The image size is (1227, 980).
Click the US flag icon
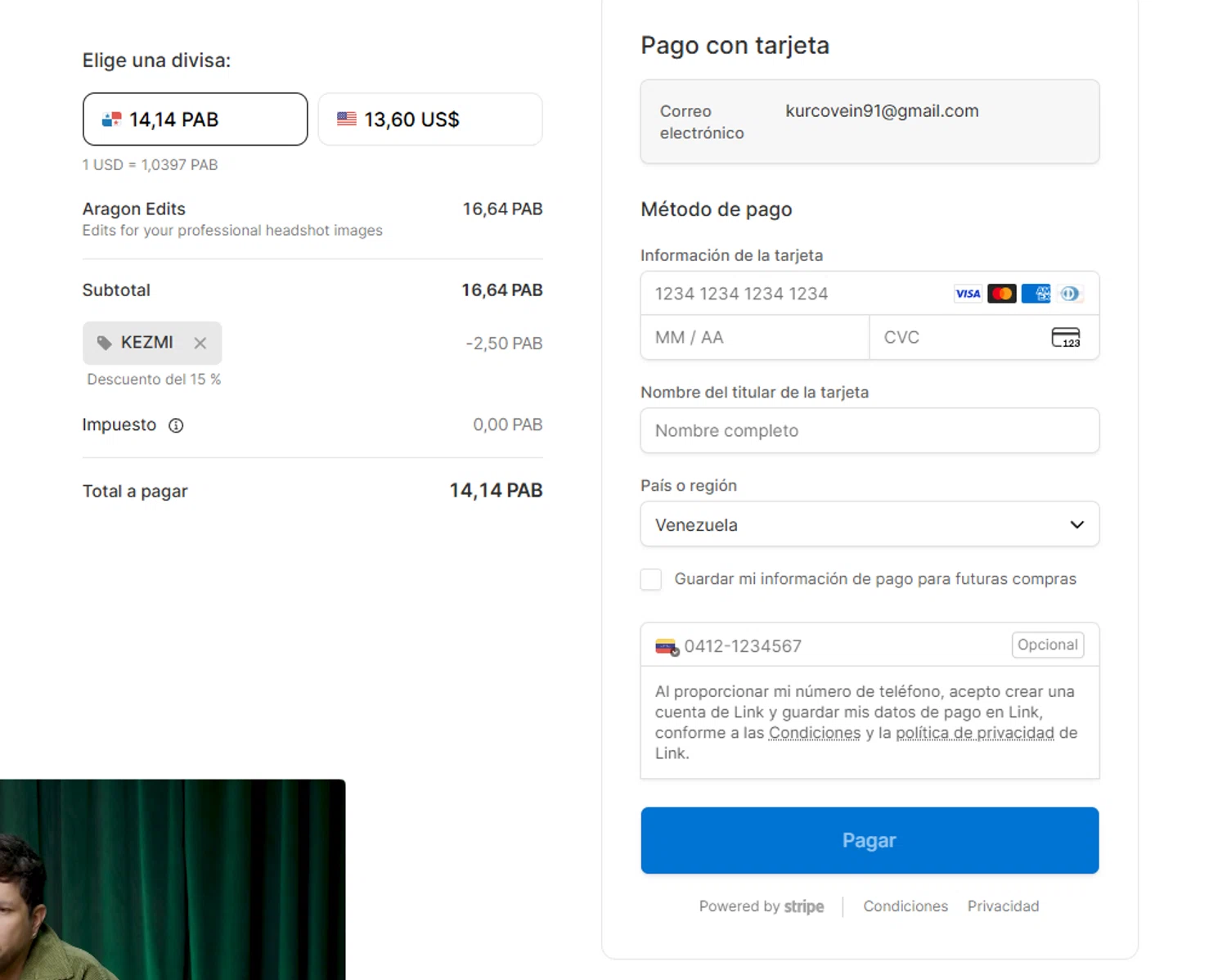[347, 119]
